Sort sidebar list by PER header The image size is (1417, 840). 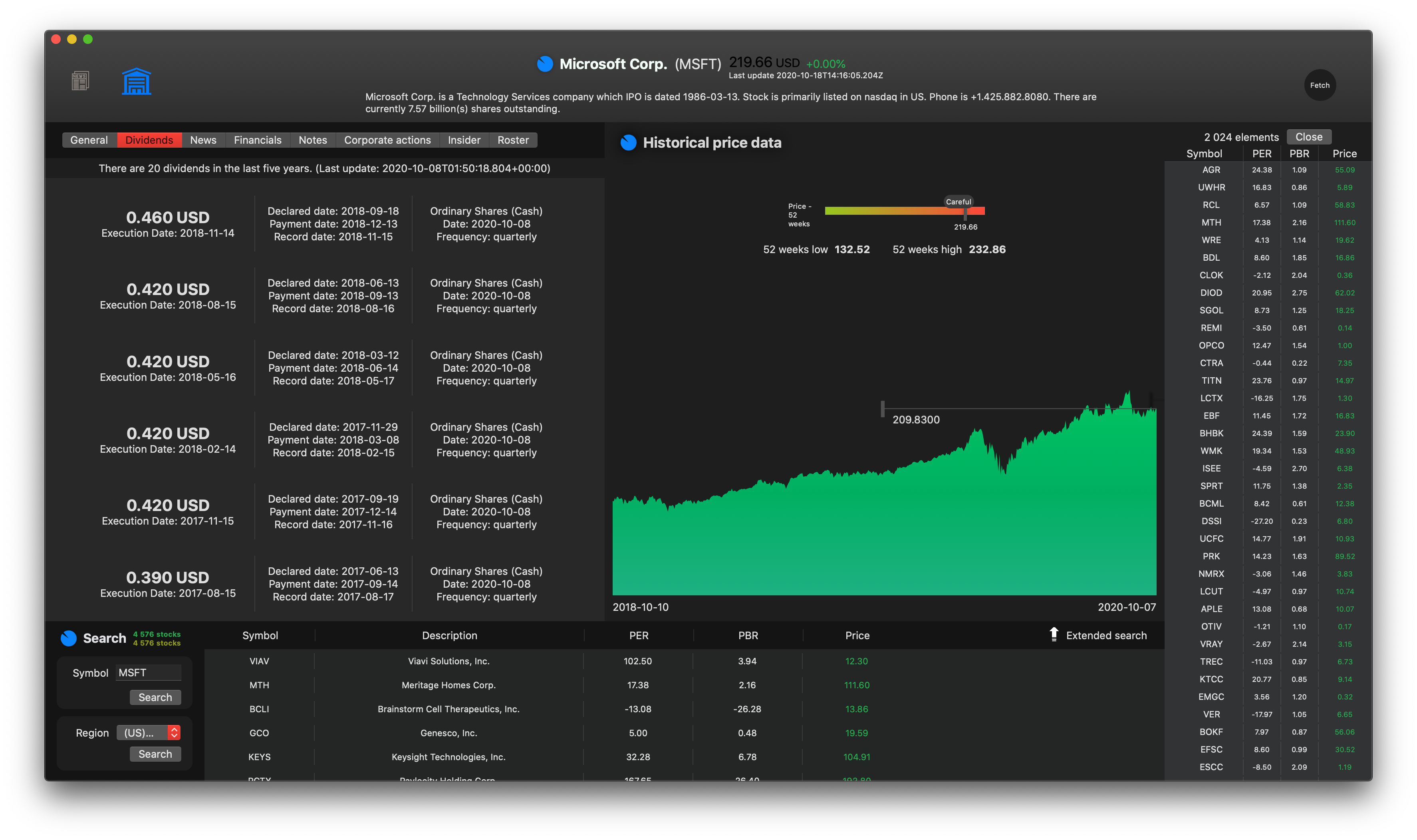(x=1262, y=154)
